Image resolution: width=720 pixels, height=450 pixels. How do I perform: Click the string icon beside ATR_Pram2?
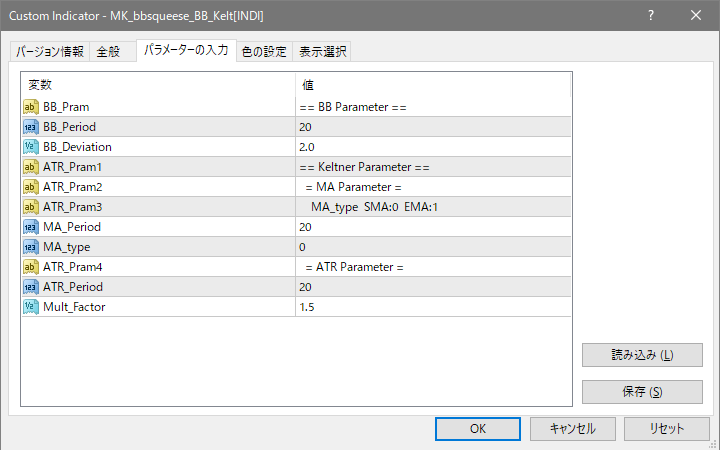click(31, 187)
